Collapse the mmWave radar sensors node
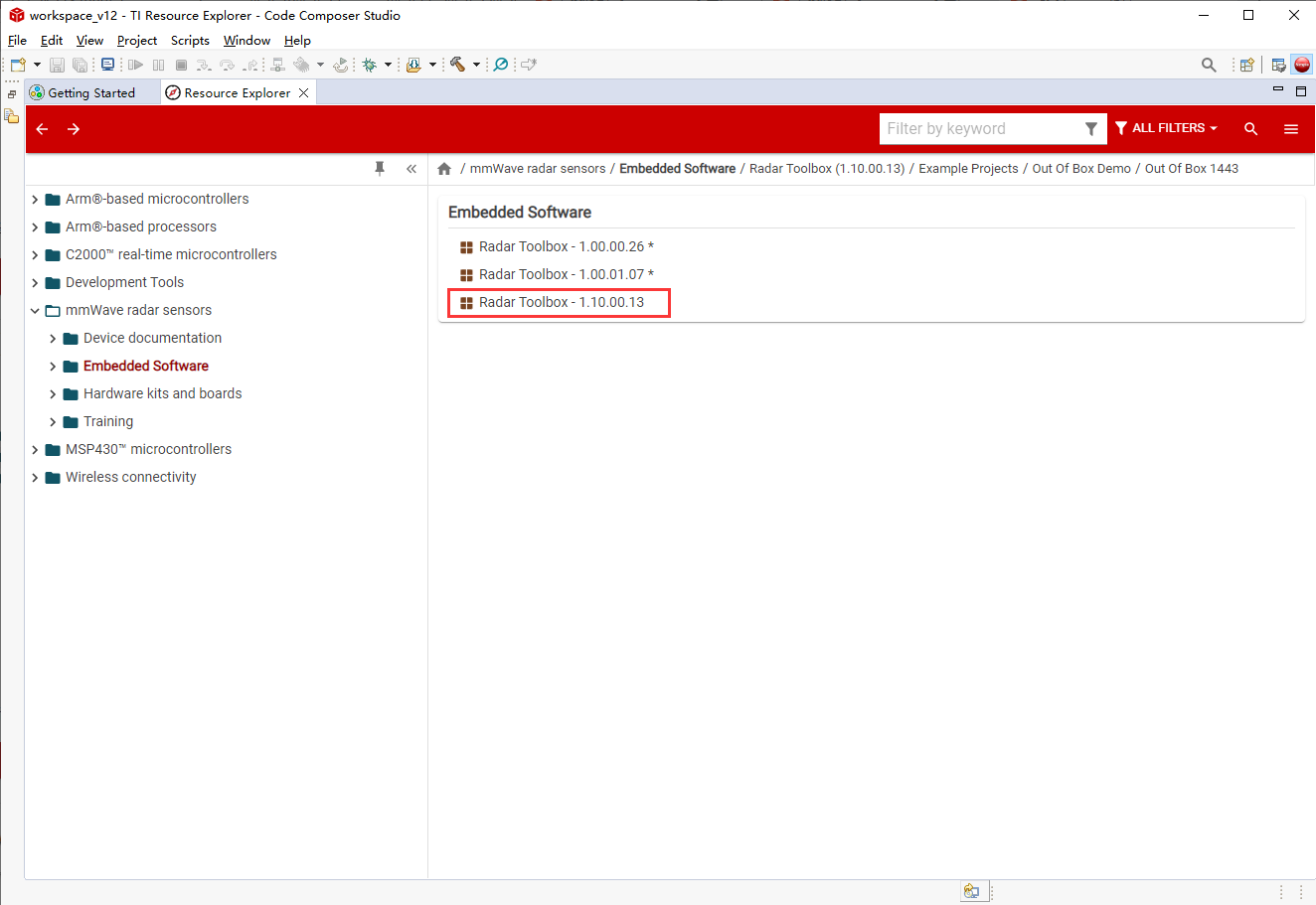 [x=35, y=311]
